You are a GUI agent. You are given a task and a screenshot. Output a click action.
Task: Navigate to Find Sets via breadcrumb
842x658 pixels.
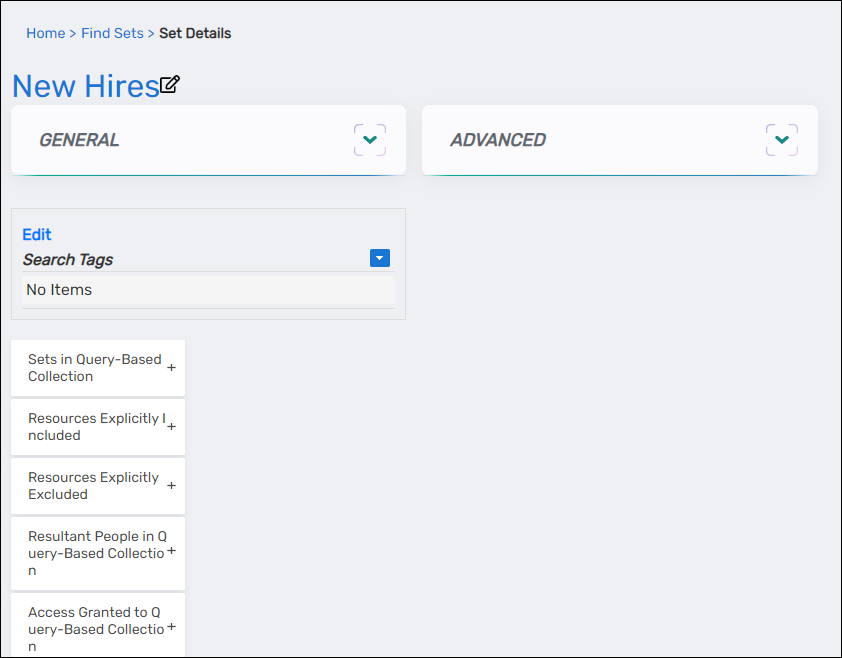(112, 33)
